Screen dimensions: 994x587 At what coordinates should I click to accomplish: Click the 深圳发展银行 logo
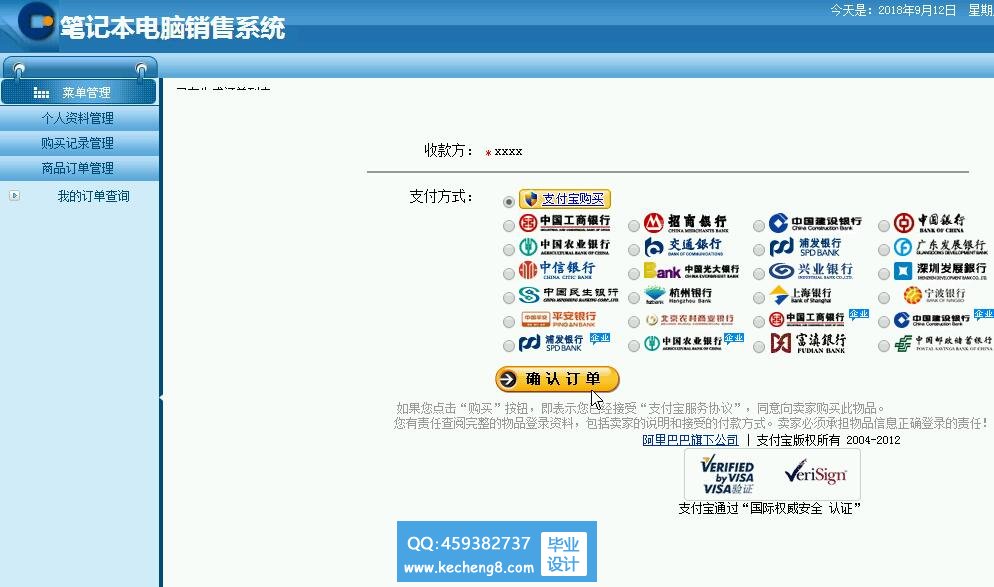[941, 271]
